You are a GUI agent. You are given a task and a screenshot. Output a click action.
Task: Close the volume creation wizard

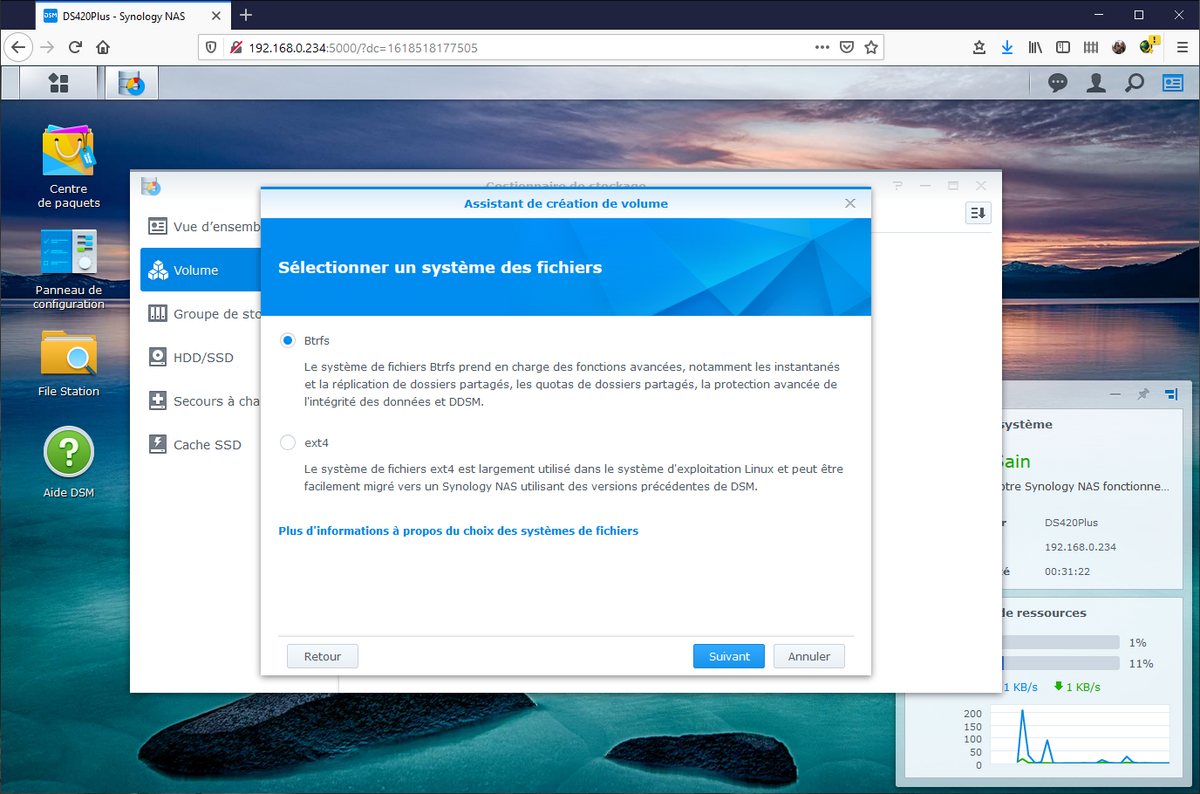850,203
